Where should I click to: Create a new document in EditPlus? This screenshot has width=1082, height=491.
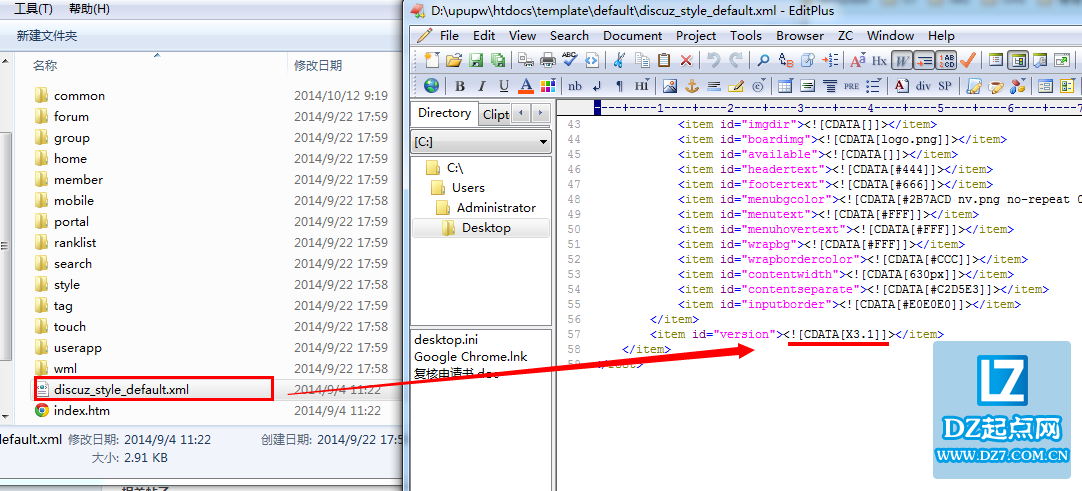click(x=431, y=60)
